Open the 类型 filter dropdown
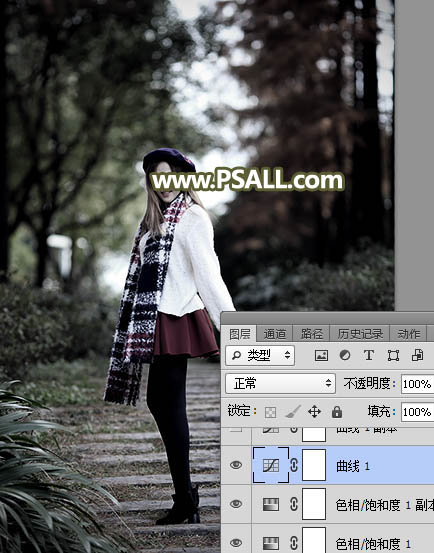434x553 pixels. (260, 356)
